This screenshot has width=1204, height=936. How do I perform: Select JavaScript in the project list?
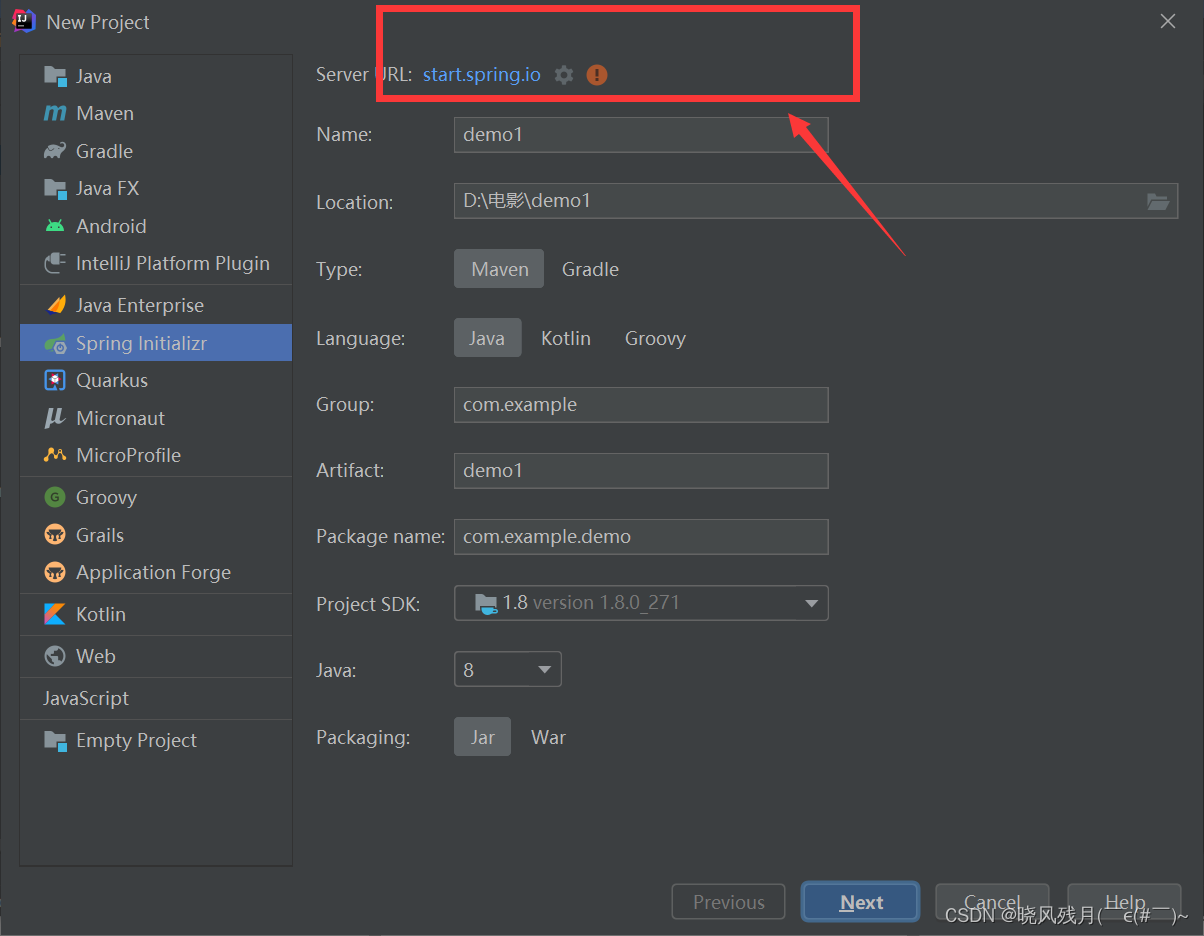tap(156, 698)
